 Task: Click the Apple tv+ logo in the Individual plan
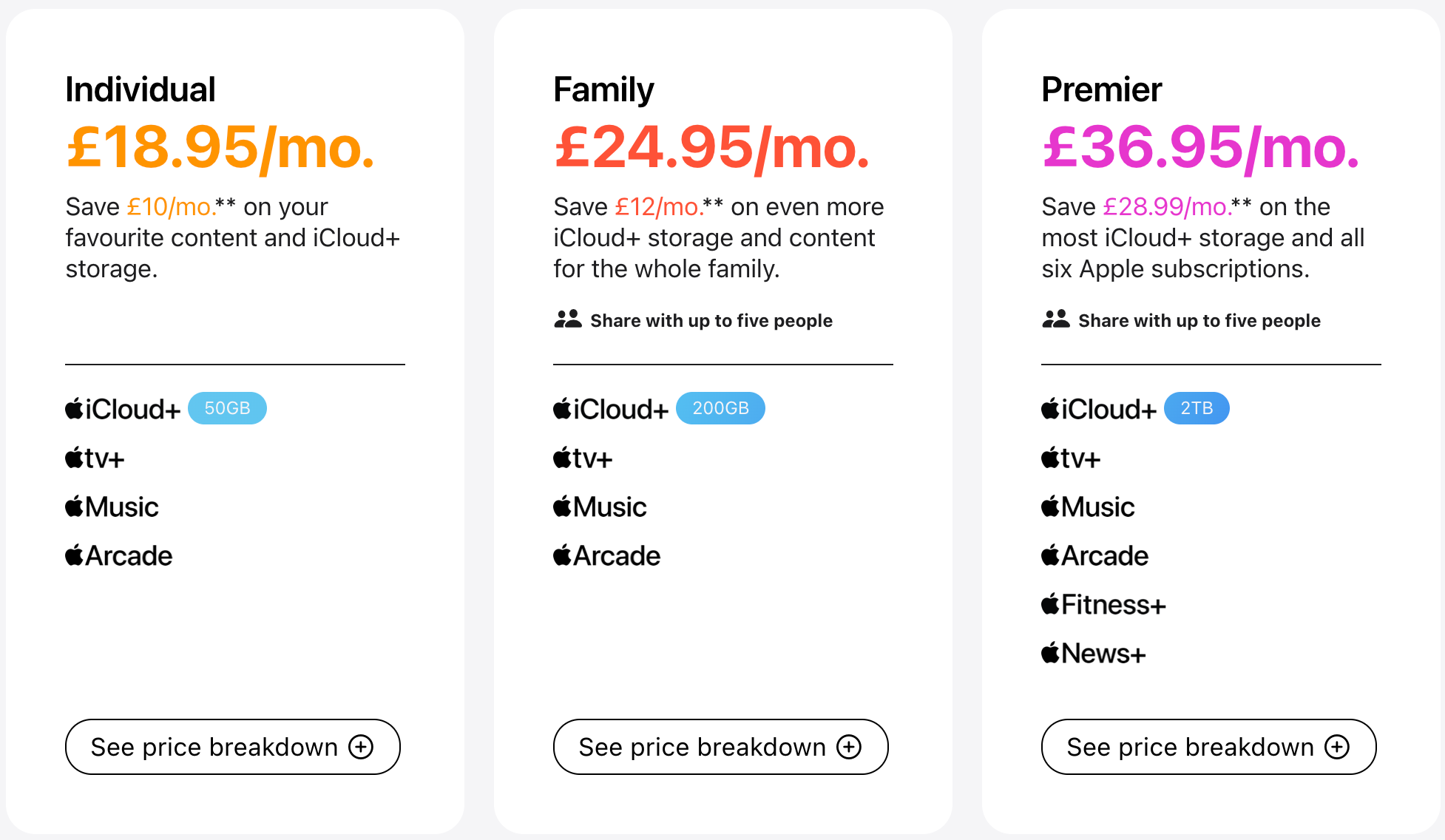click(95, 458)
